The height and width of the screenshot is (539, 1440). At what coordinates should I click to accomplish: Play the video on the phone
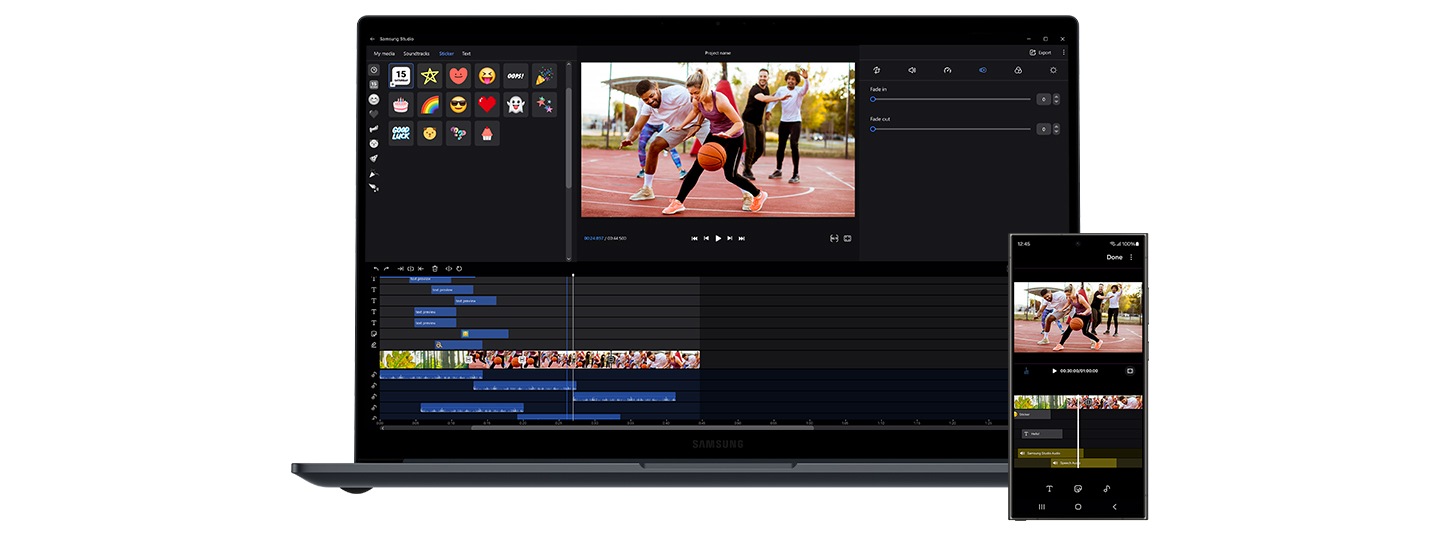[1054, 370]
